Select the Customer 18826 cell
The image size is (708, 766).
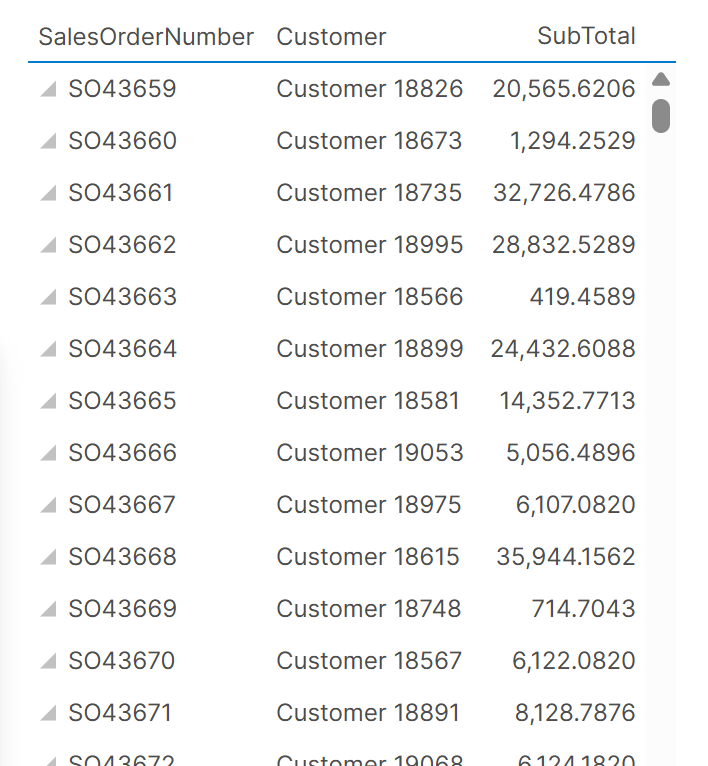click(x=369, y=89)
